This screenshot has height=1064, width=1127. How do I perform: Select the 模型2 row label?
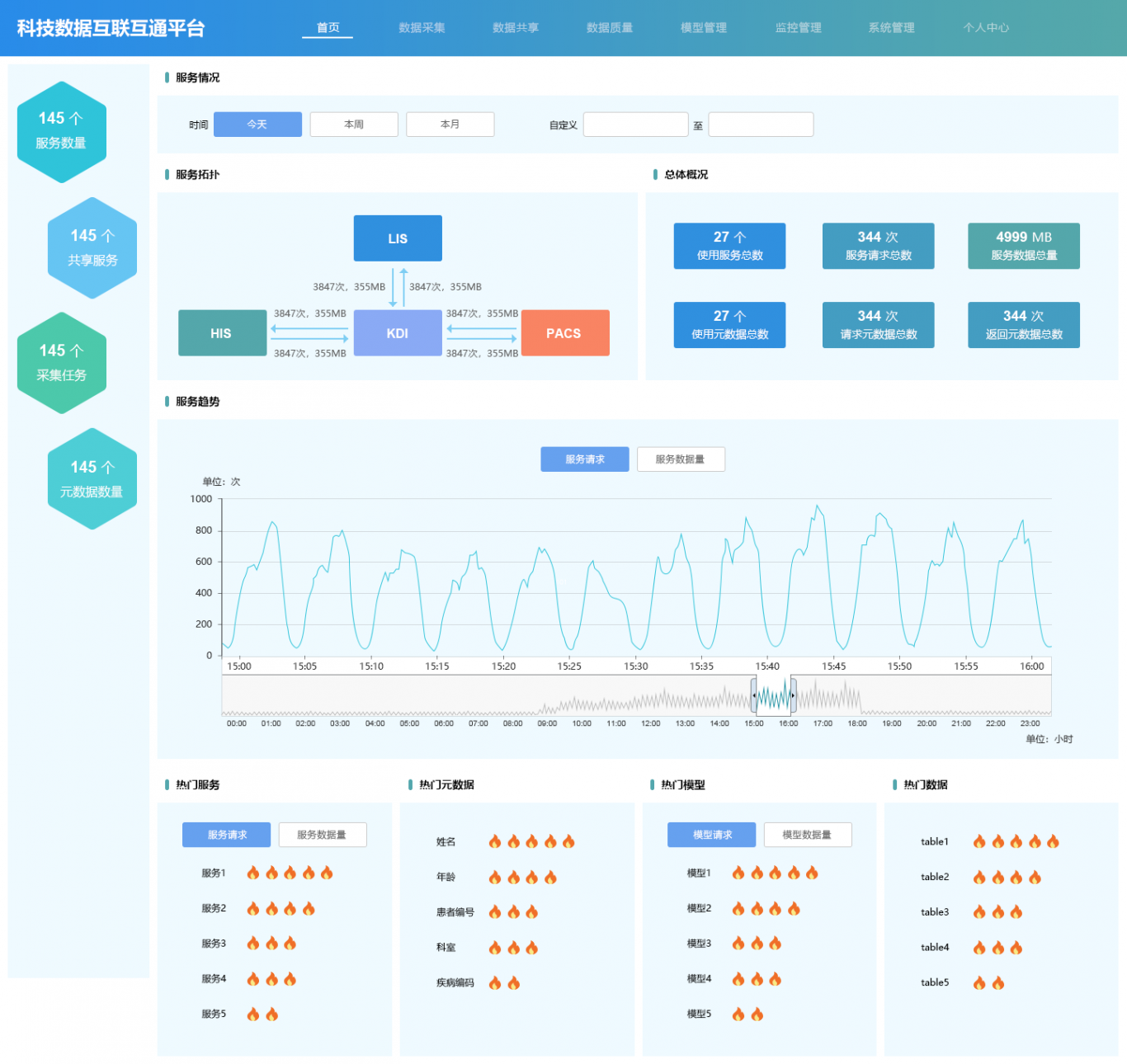tap(699, 908)
